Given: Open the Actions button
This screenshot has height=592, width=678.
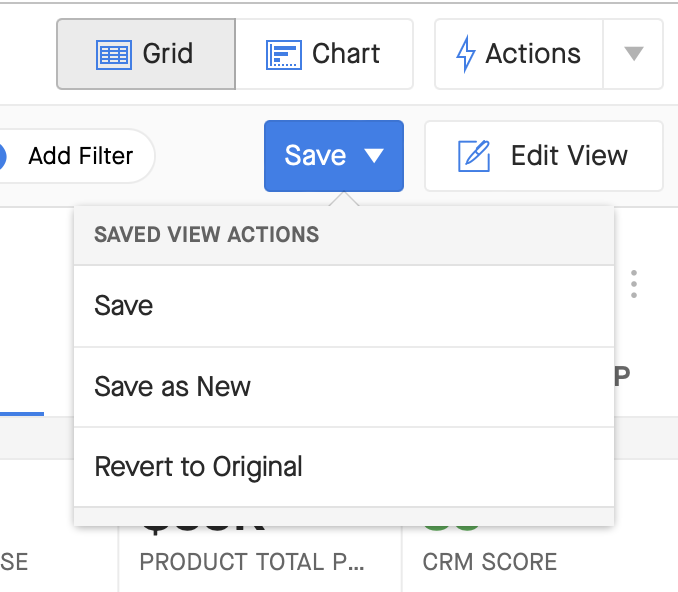Looking at the screenshot, I should [x=519, y=54].
